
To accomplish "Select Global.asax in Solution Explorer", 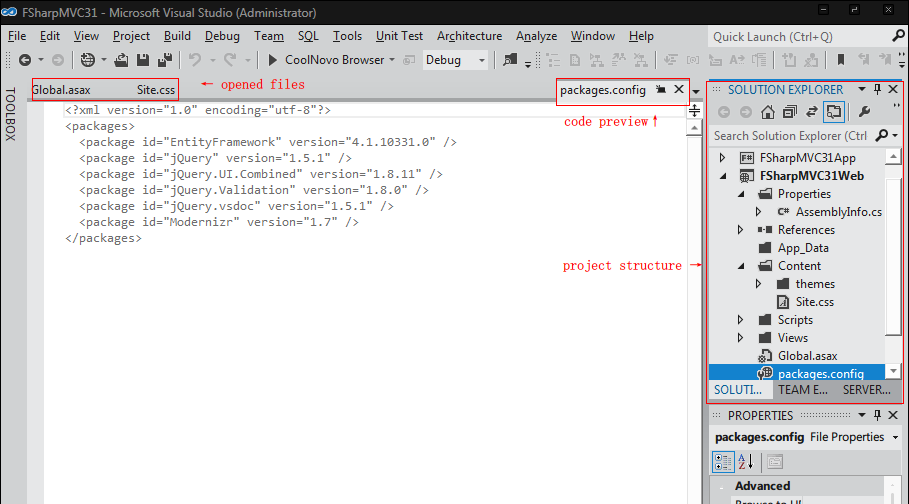I will [x=807, y=356].
